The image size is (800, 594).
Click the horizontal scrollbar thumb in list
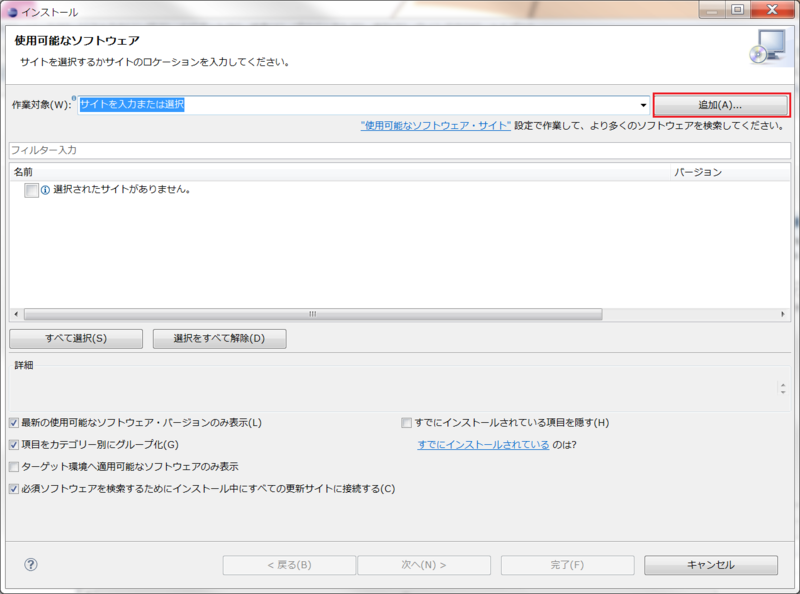point(313,314)
